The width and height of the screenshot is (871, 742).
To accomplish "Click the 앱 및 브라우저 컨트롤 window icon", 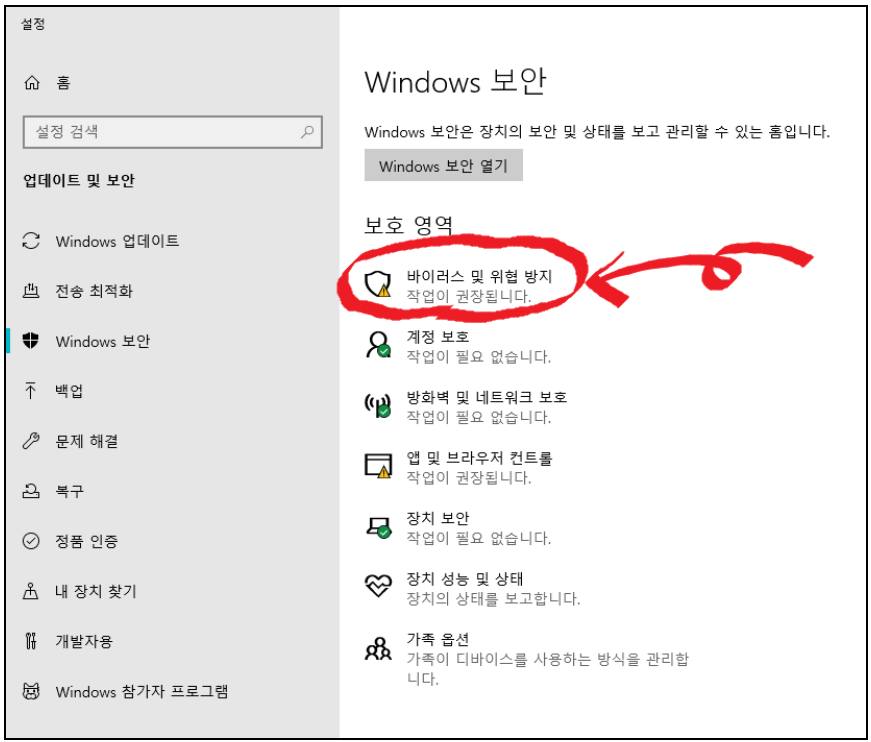I will click(378, 465).
